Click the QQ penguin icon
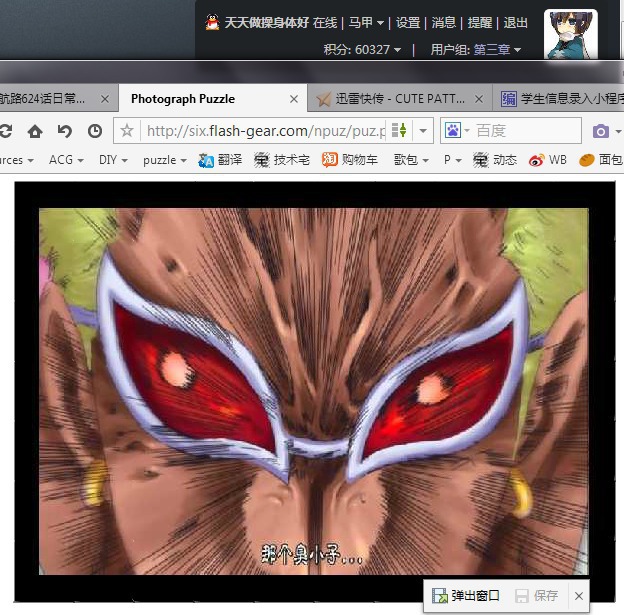 [212, 23]
